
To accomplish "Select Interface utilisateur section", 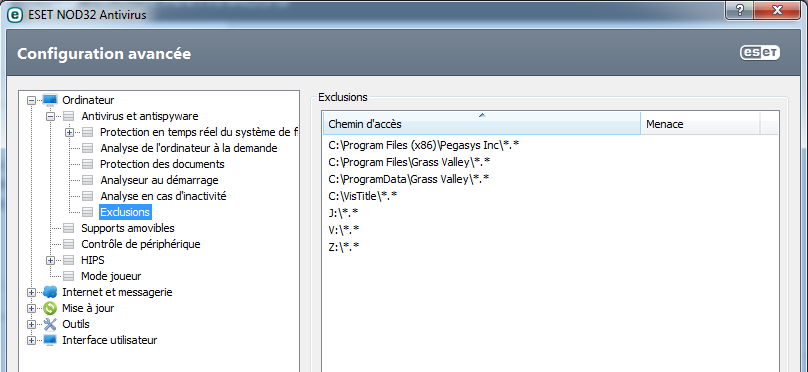I will pyautogui.click(x=110, y=340).
